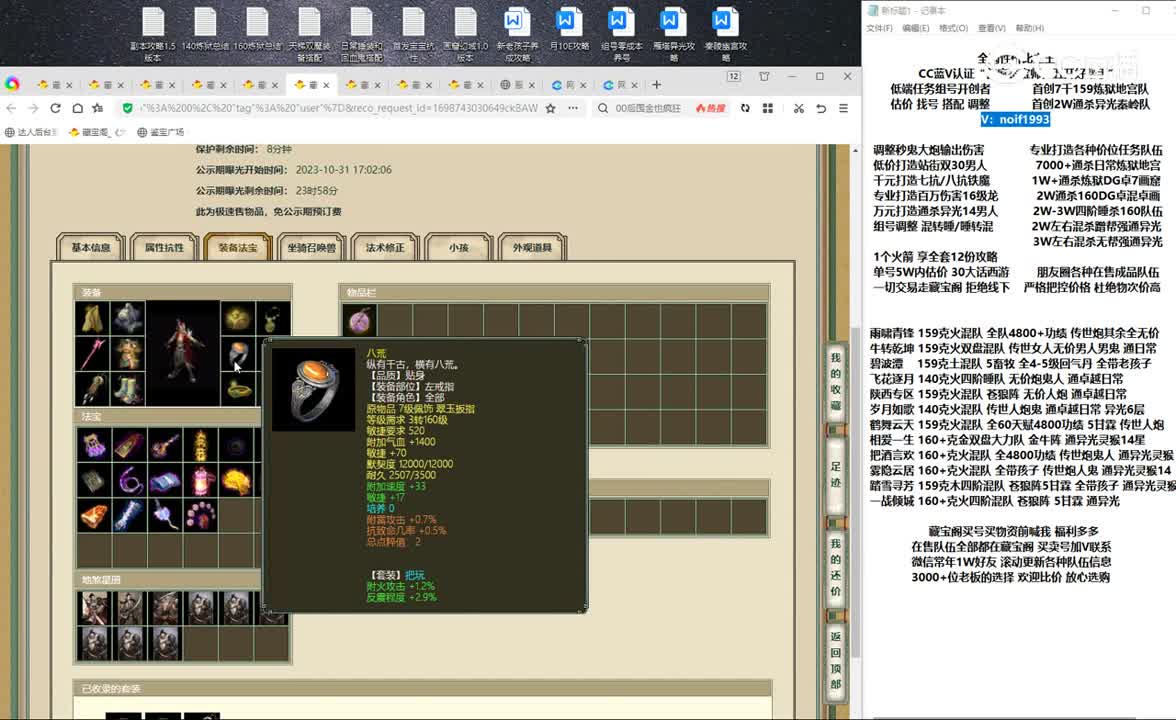1176x720 pixels.
Task: Open a new browser tab with plus
Action: tap(656, 85)
